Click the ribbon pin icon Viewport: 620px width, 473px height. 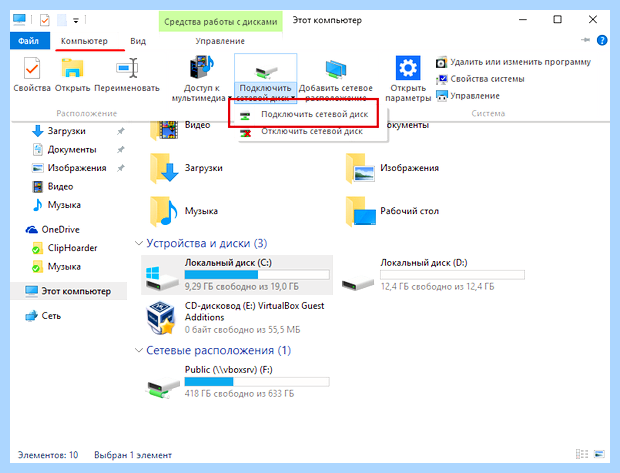585,40
